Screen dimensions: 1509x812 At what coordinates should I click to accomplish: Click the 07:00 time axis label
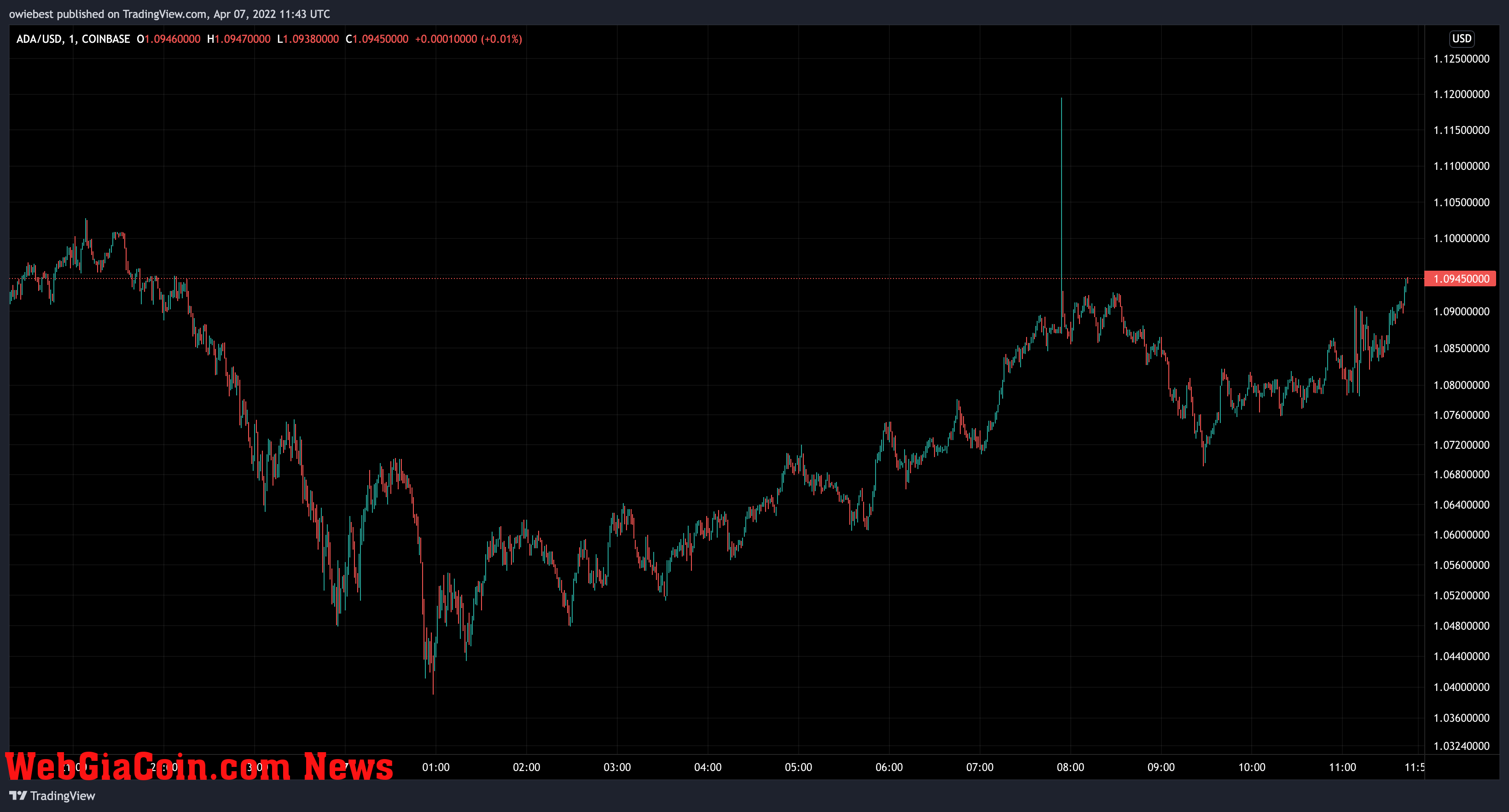point(980,767)
